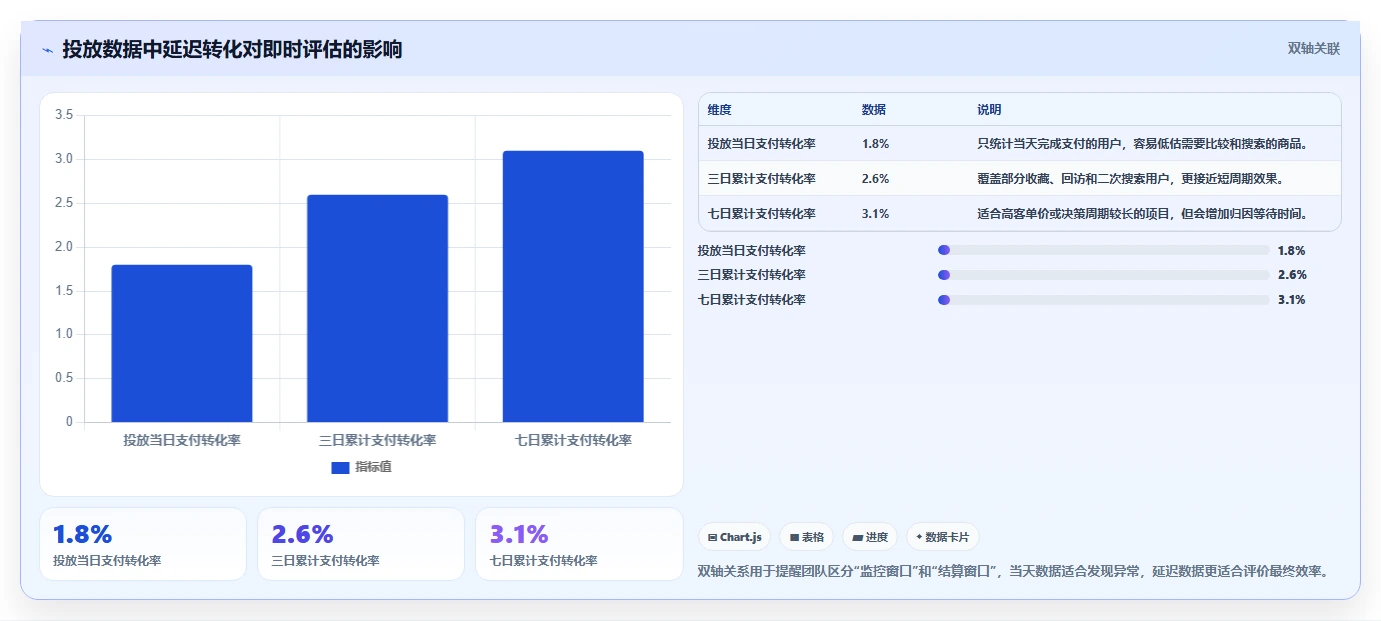The width and height of the screenshot is (1381, 621).
Task: Click the 3.1% data card
Action: 579,544
